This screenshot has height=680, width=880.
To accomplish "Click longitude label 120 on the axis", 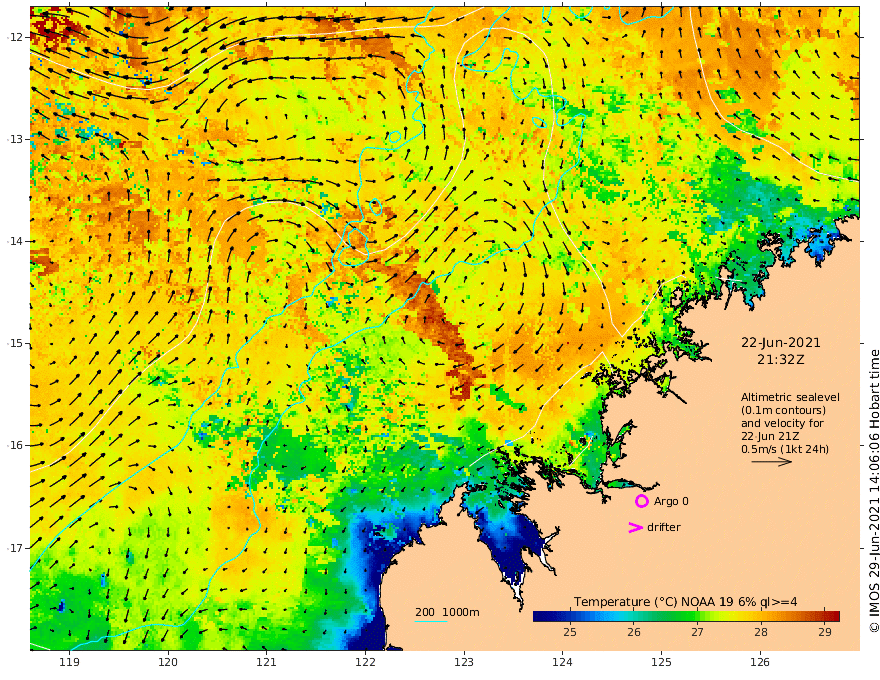I will 168,662.
